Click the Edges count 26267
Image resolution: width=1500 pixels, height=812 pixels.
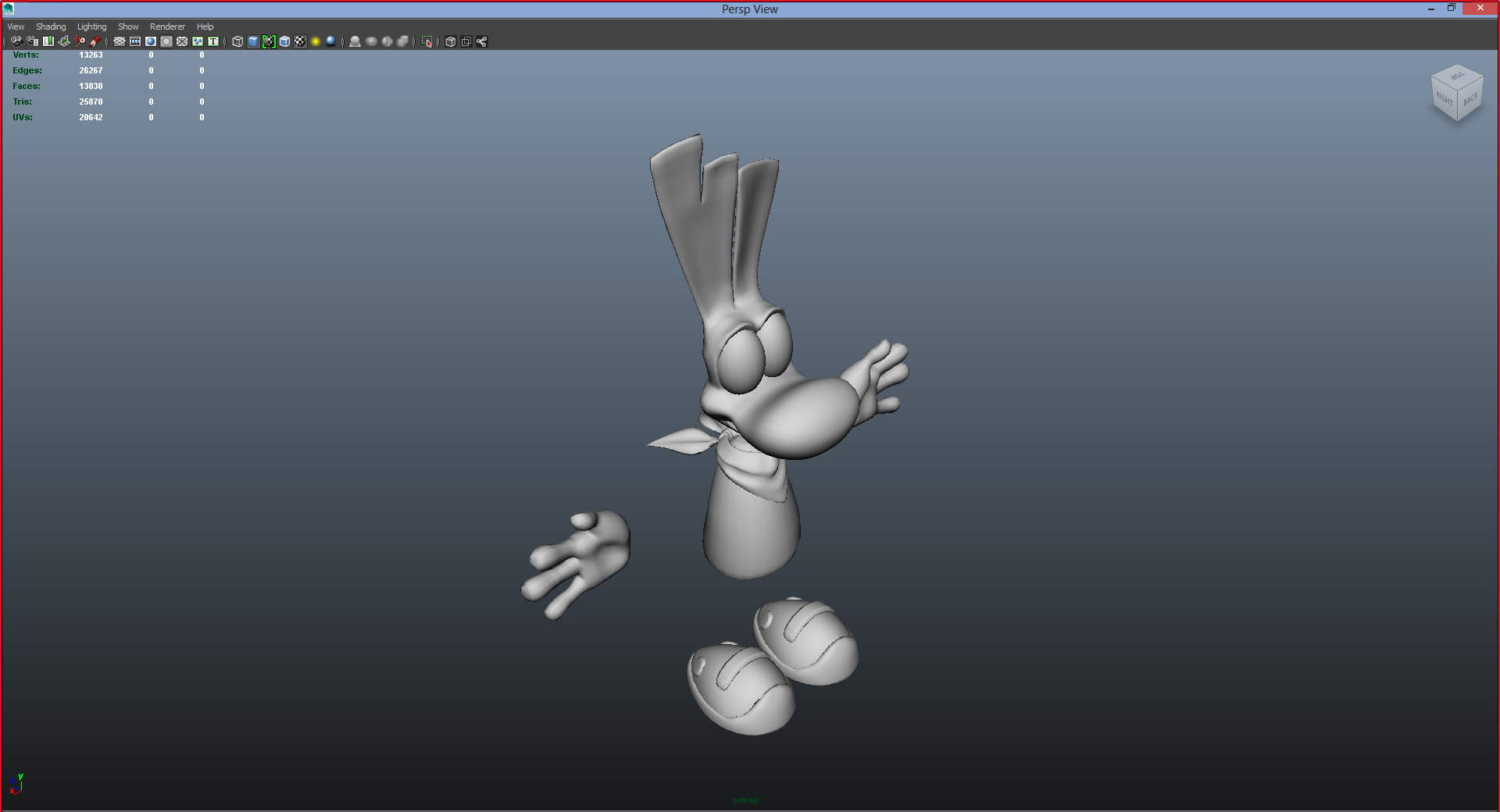91,70
